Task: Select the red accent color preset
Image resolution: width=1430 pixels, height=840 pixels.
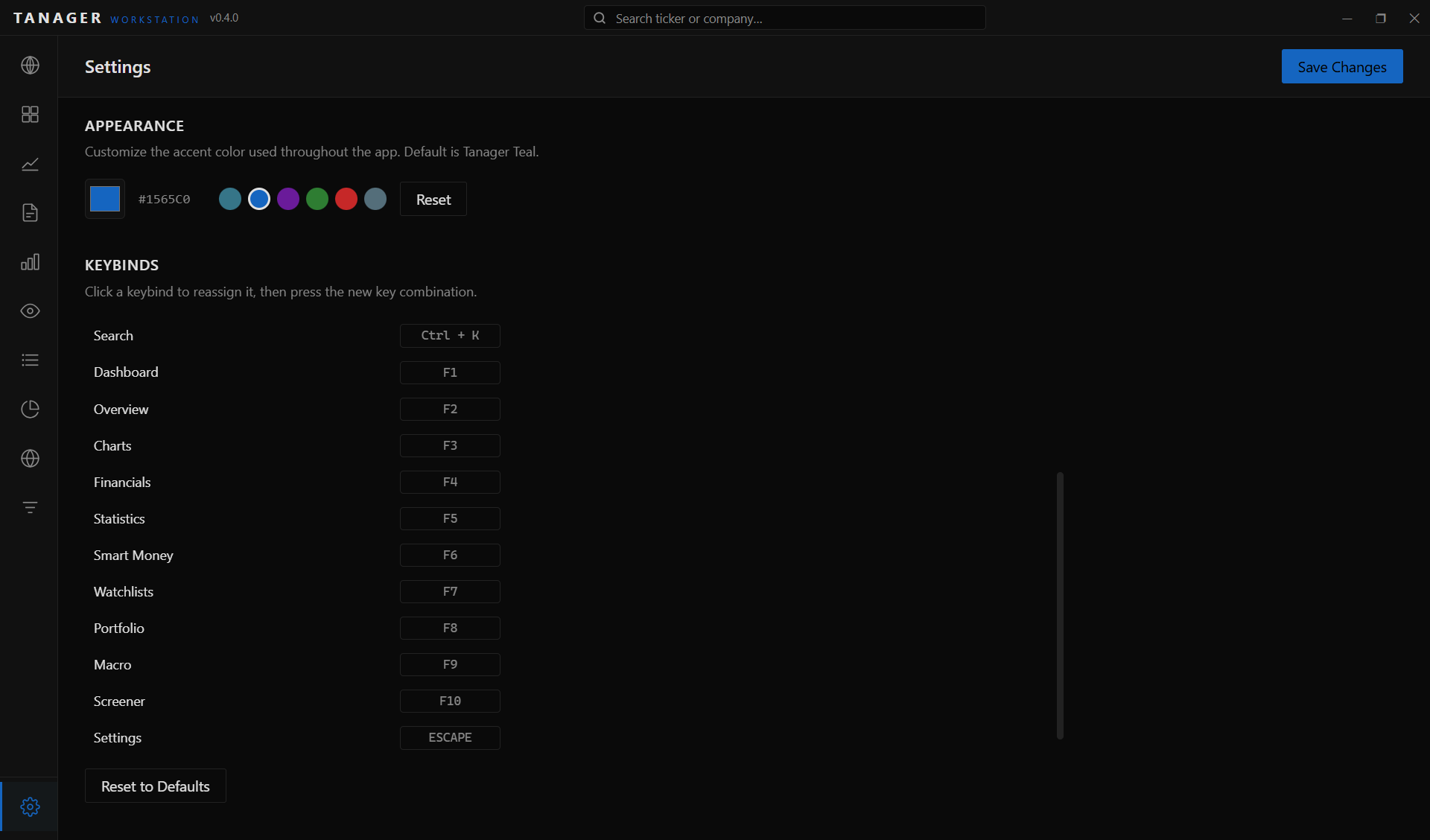Action: pos(346,199)
